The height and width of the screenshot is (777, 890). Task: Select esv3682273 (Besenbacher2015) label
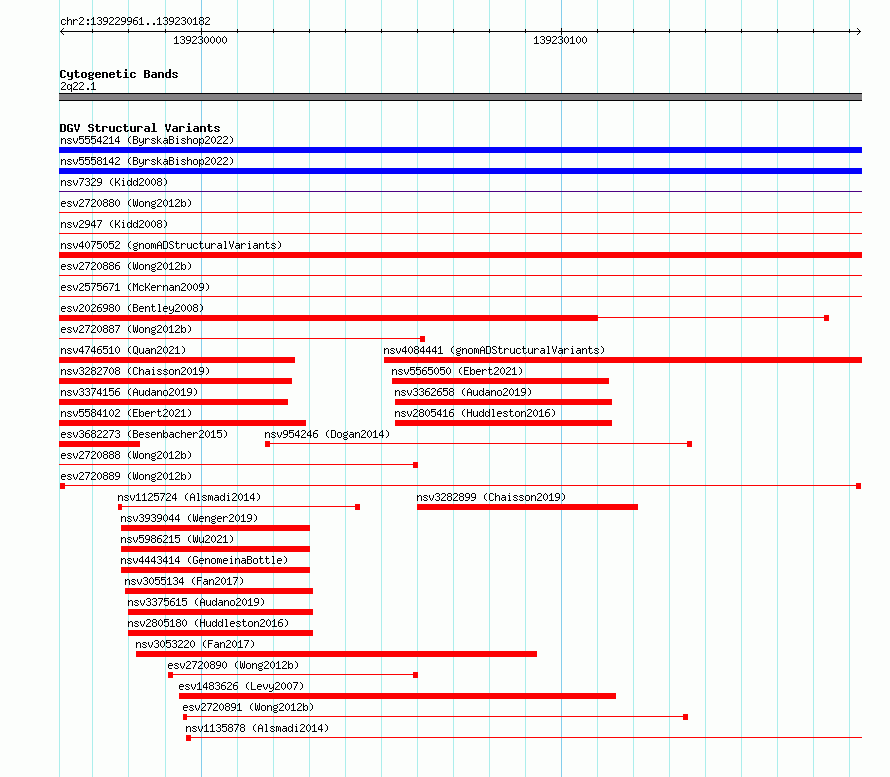coord(144,434)
